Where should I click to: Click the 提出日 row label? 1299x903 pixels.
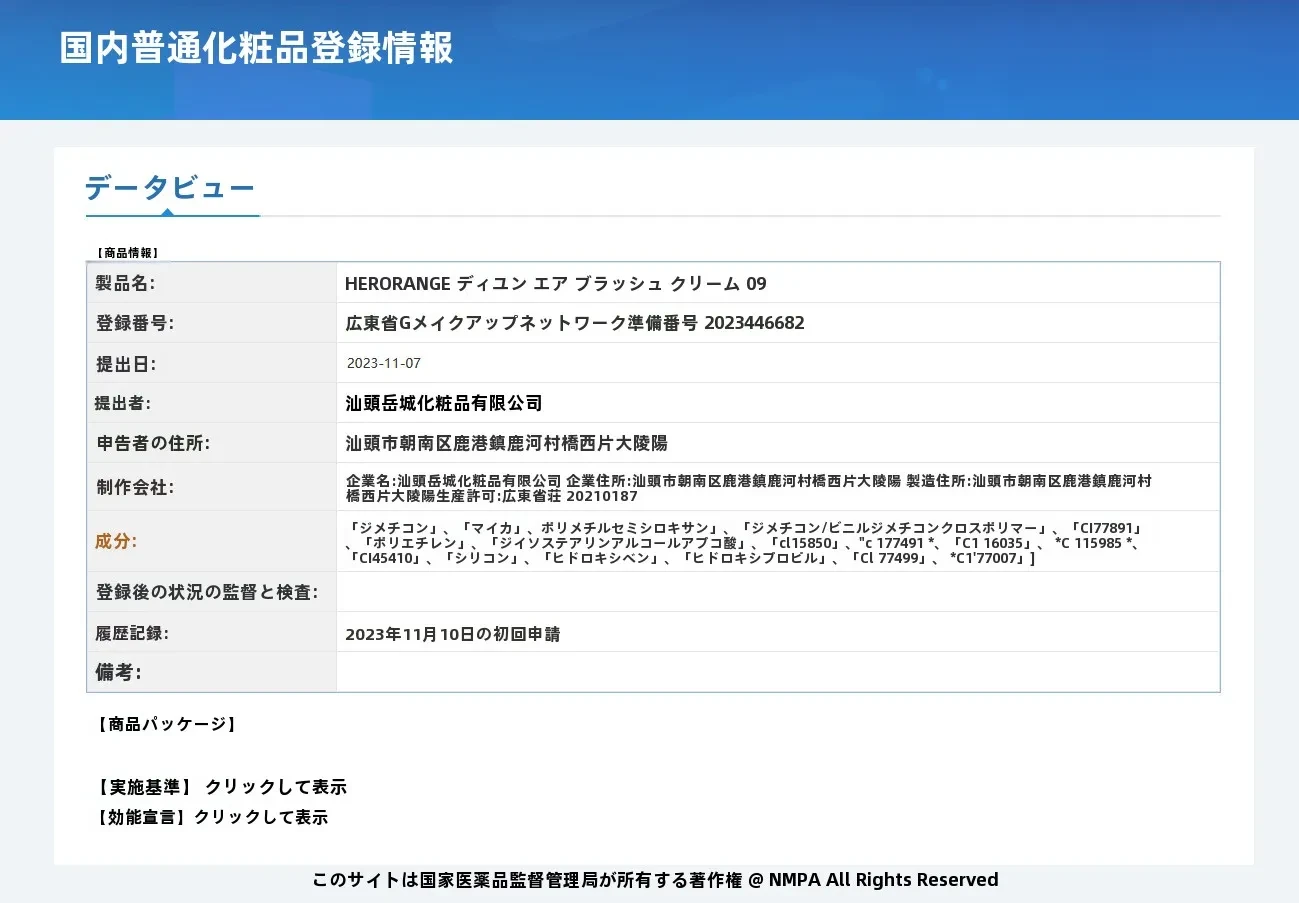[126, 363]
